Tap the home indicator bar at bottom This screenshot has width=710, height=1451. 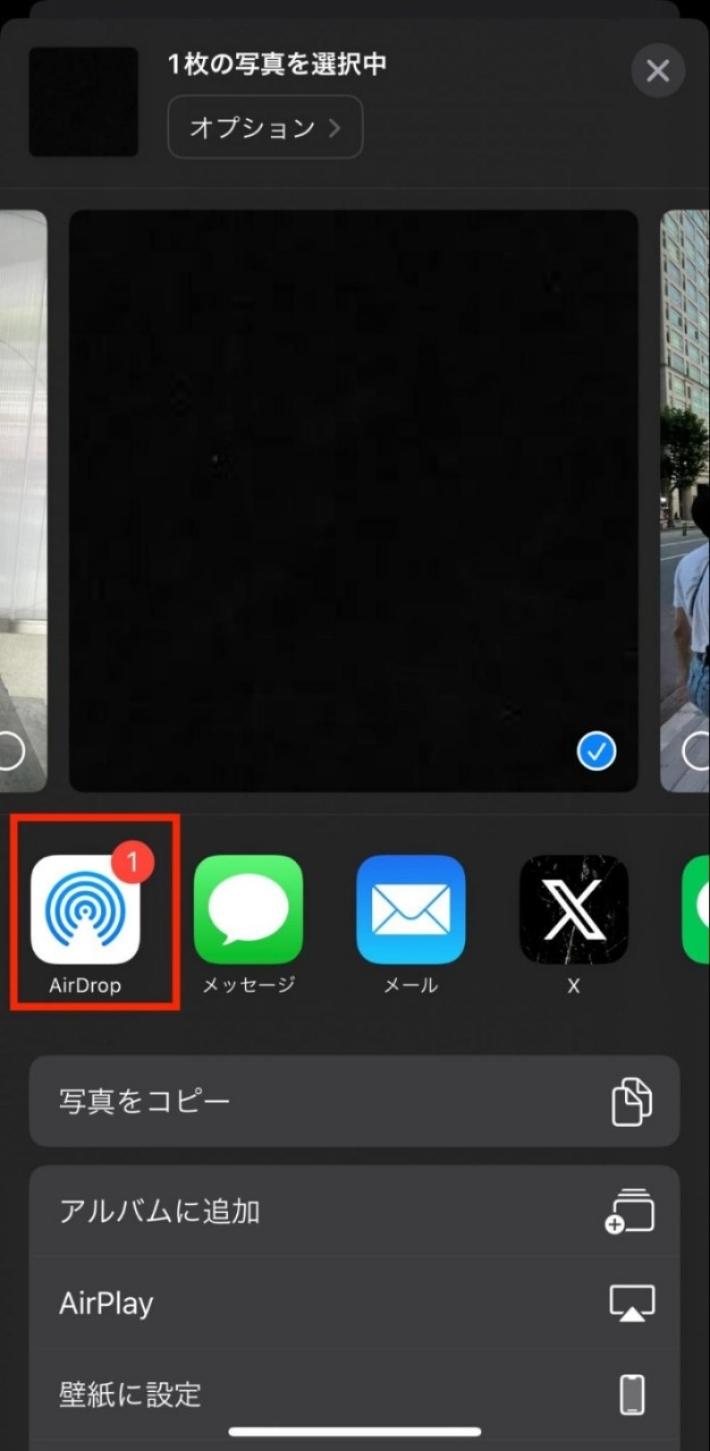point(354,1432)
